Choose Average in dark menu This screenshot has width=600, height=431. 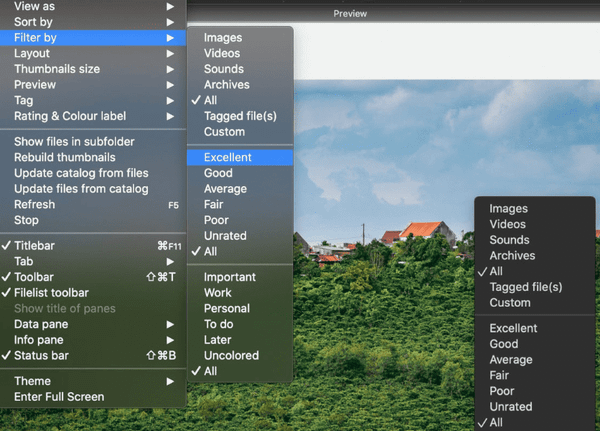(x=535, y=360)
